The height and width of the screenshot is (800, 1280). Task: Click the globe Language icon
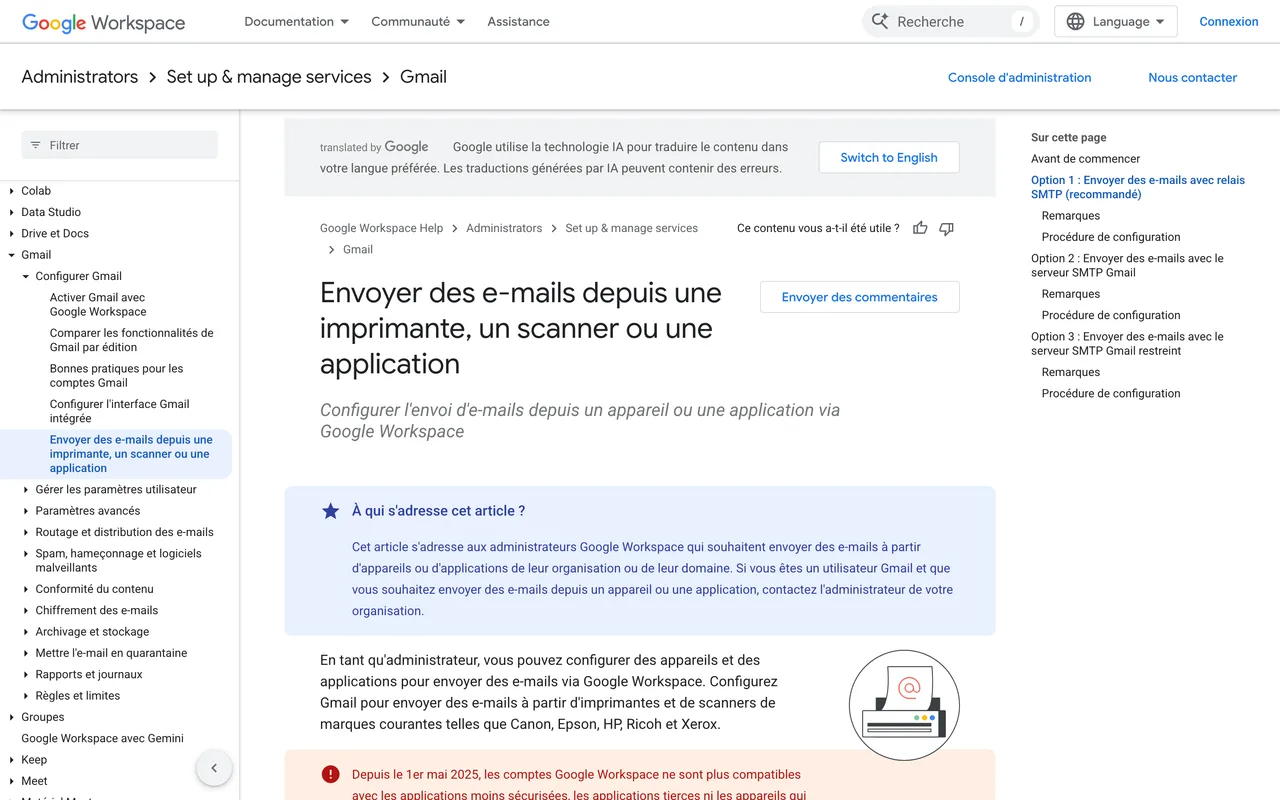(x=1075, y=21)
